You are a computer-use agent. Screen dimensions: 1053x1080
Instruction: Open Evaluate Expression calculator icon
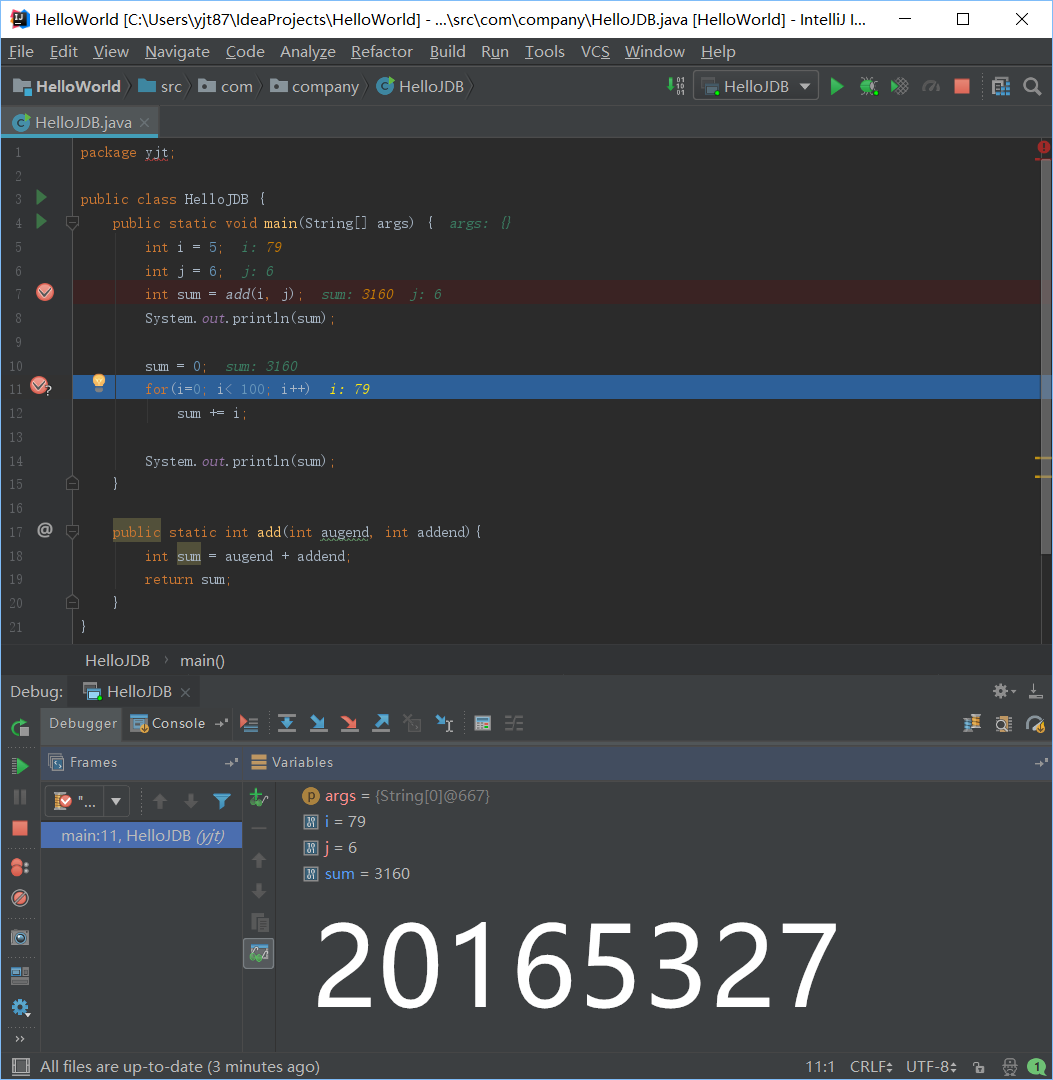[483, 723]
